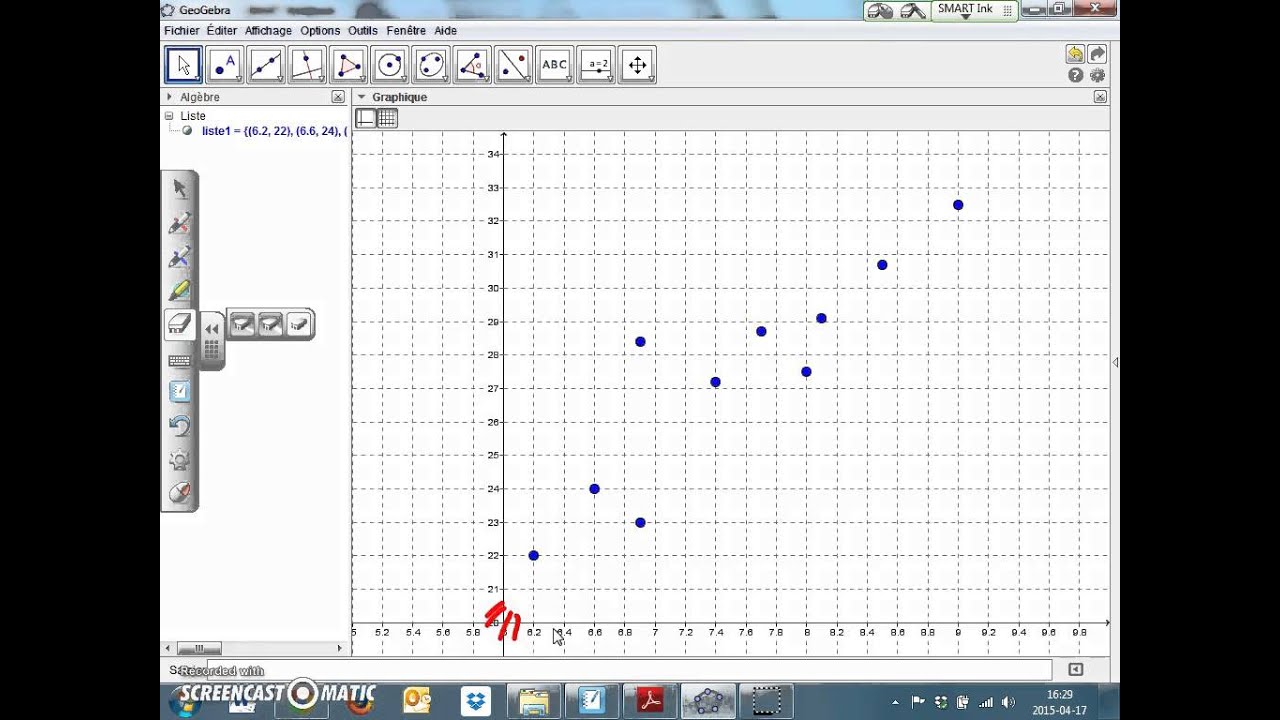This screenshot has width=1280, height=720.
Task: Choose the green highlighter pen
Action: (180, 290)
